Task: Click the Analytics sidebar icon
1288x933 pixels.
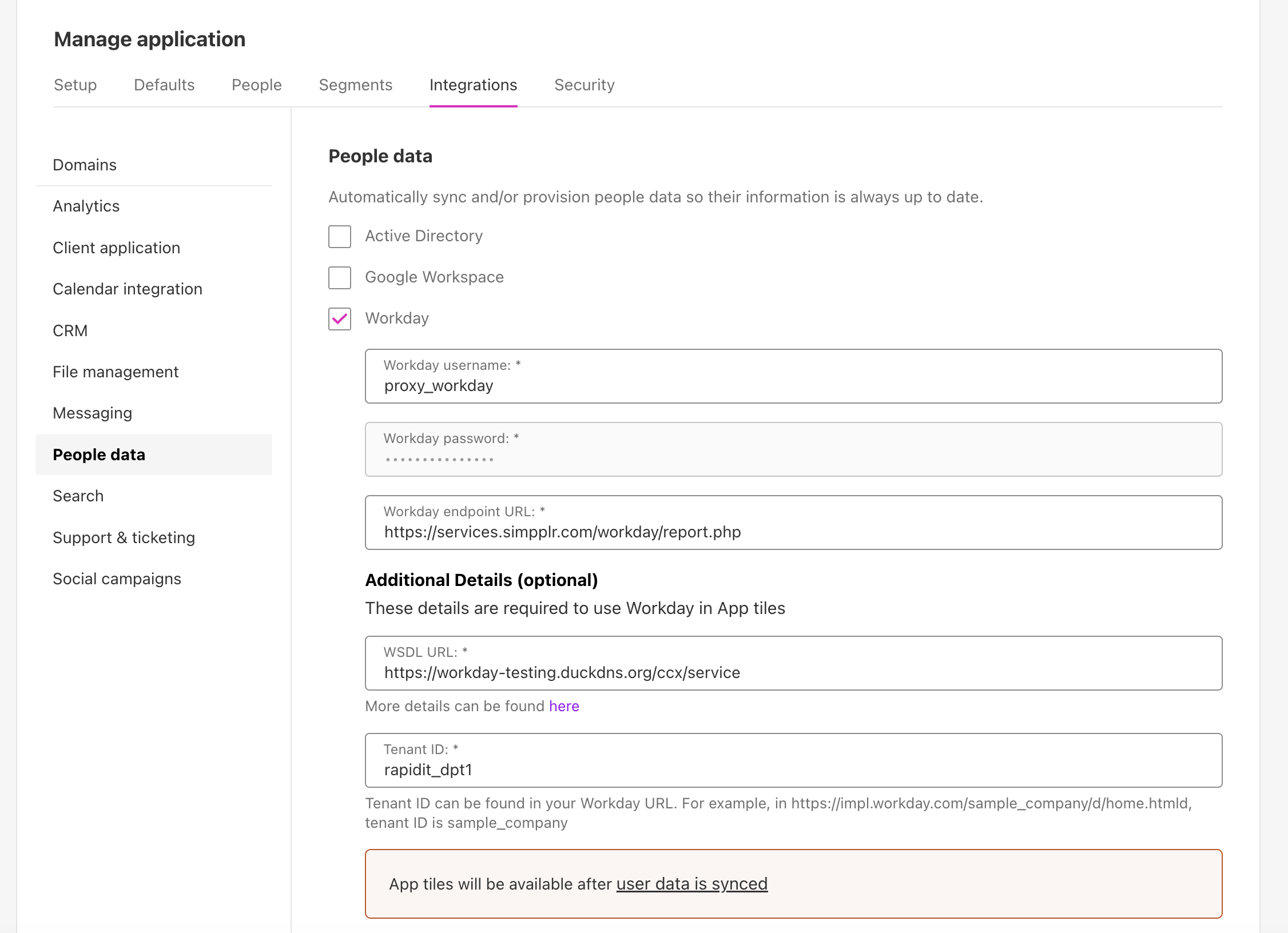Action: click(x=86, y=206)
